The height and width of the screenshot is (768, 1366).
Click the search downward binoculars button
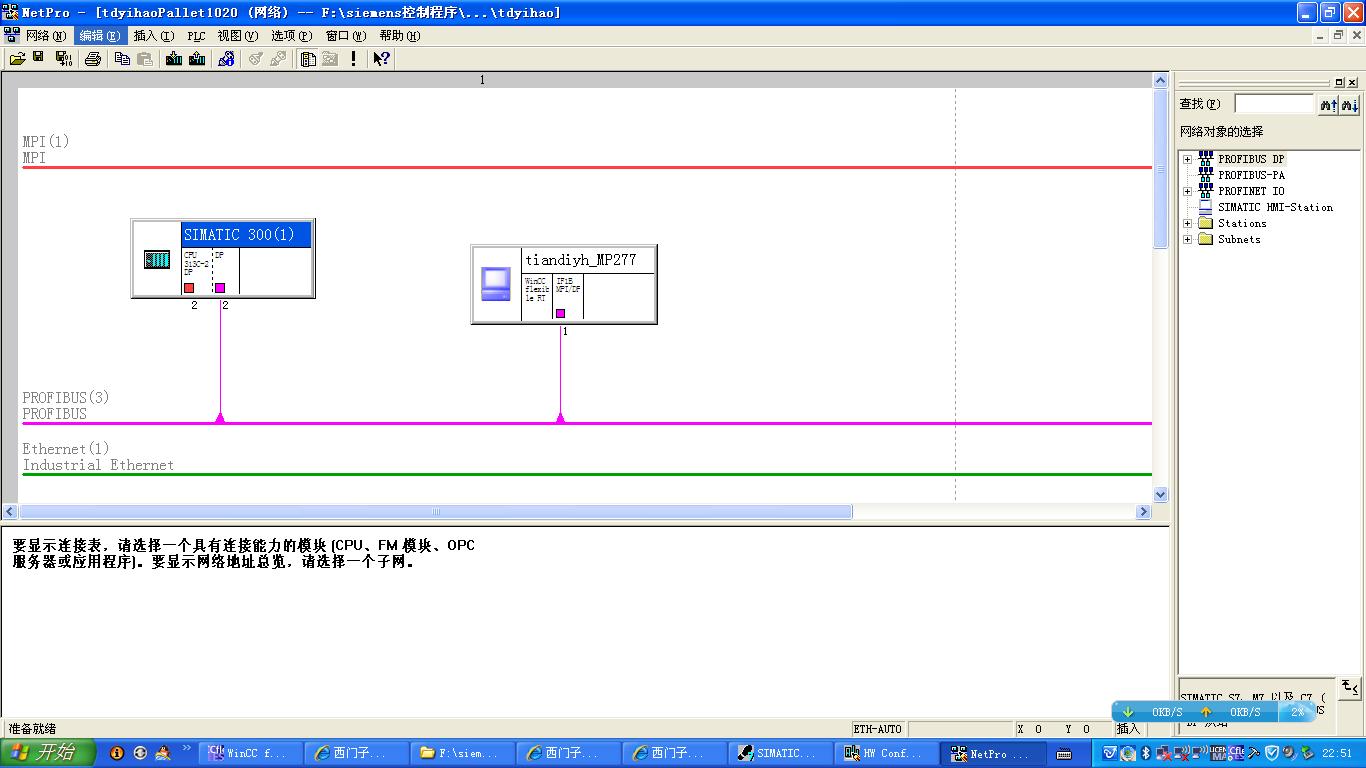[x=1349, y=104]
